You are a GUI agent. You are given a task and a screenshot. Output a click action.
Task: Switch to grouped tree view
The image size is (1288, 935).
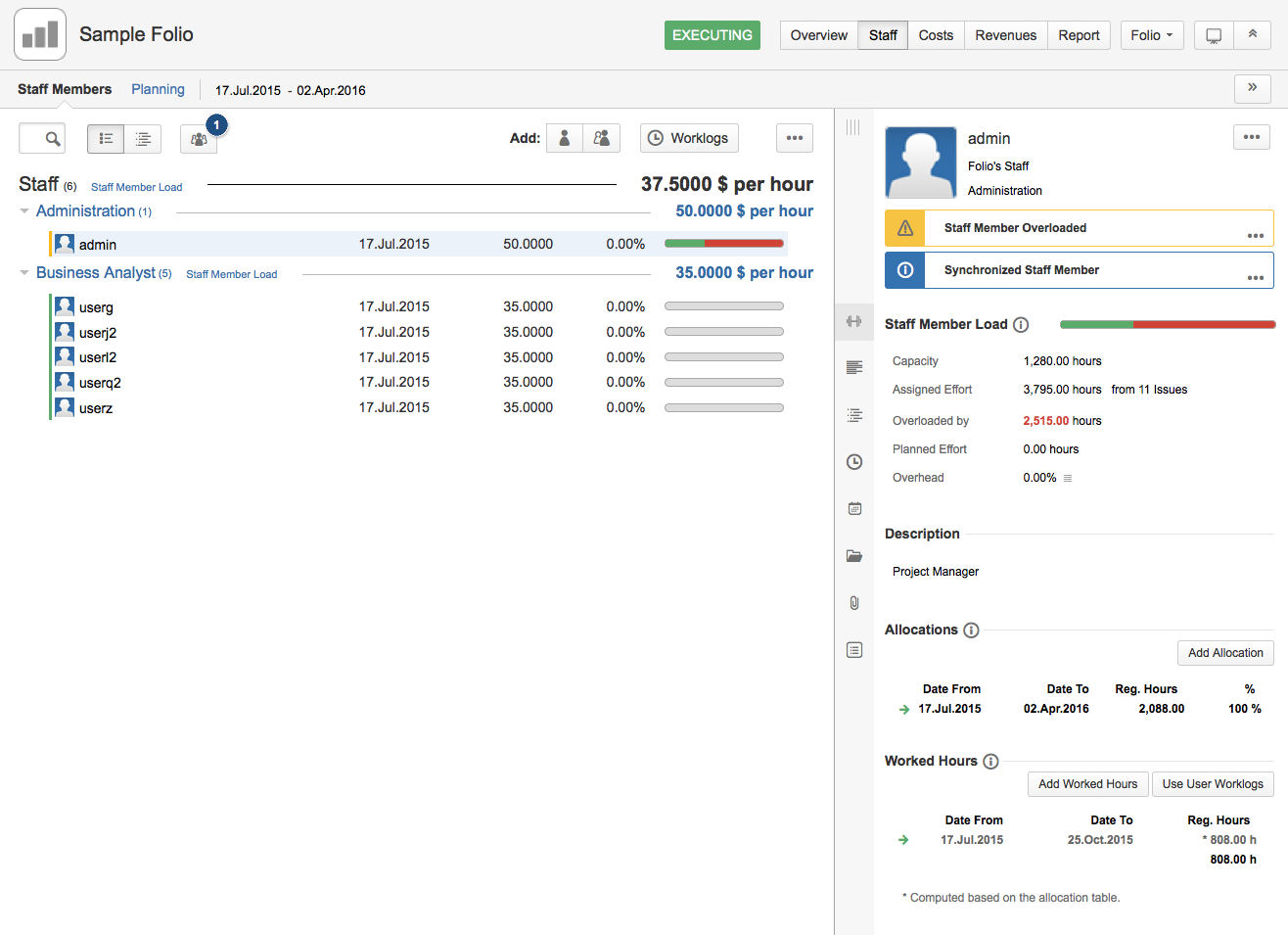point(143,139)
